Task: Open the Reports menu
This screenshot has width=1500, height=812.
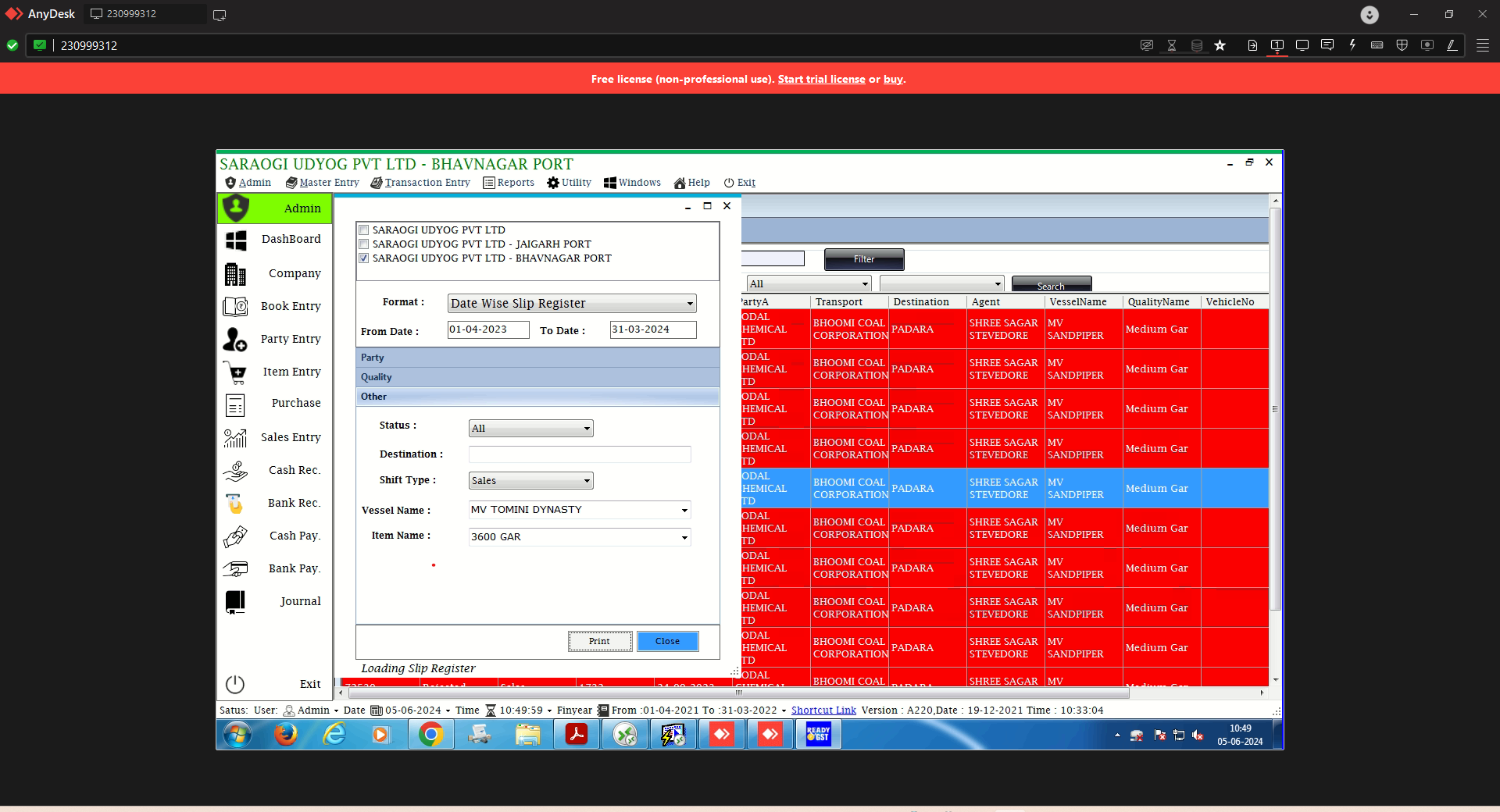Action: (509, 183)
